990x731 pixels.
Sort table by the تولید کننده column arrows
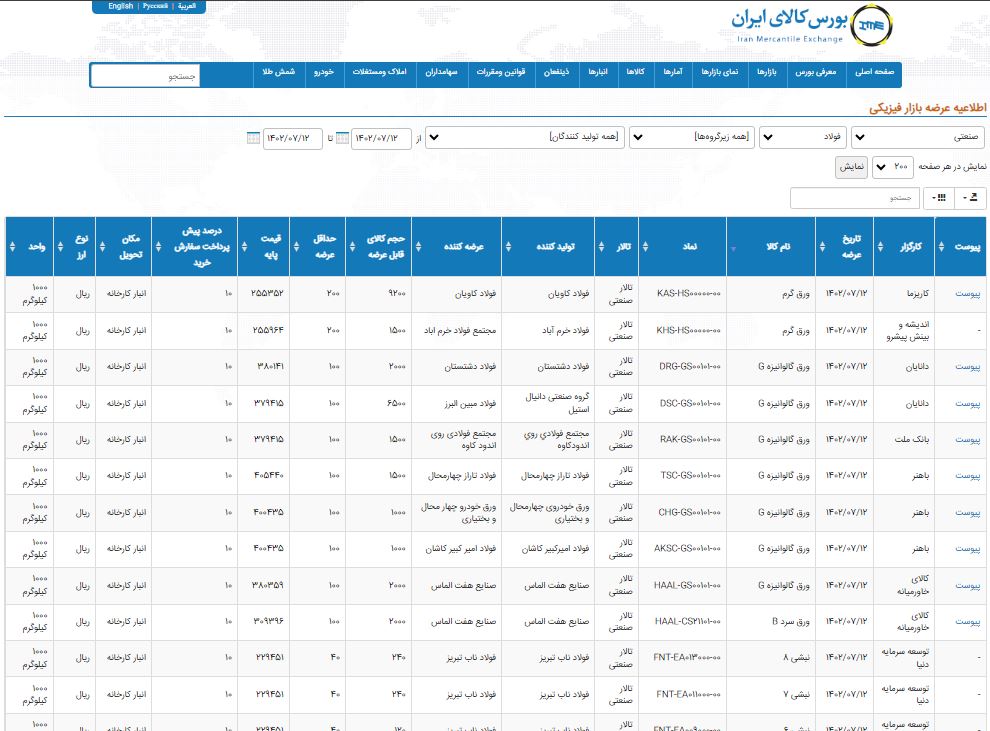pyautogui.click(x=508, y=247)
